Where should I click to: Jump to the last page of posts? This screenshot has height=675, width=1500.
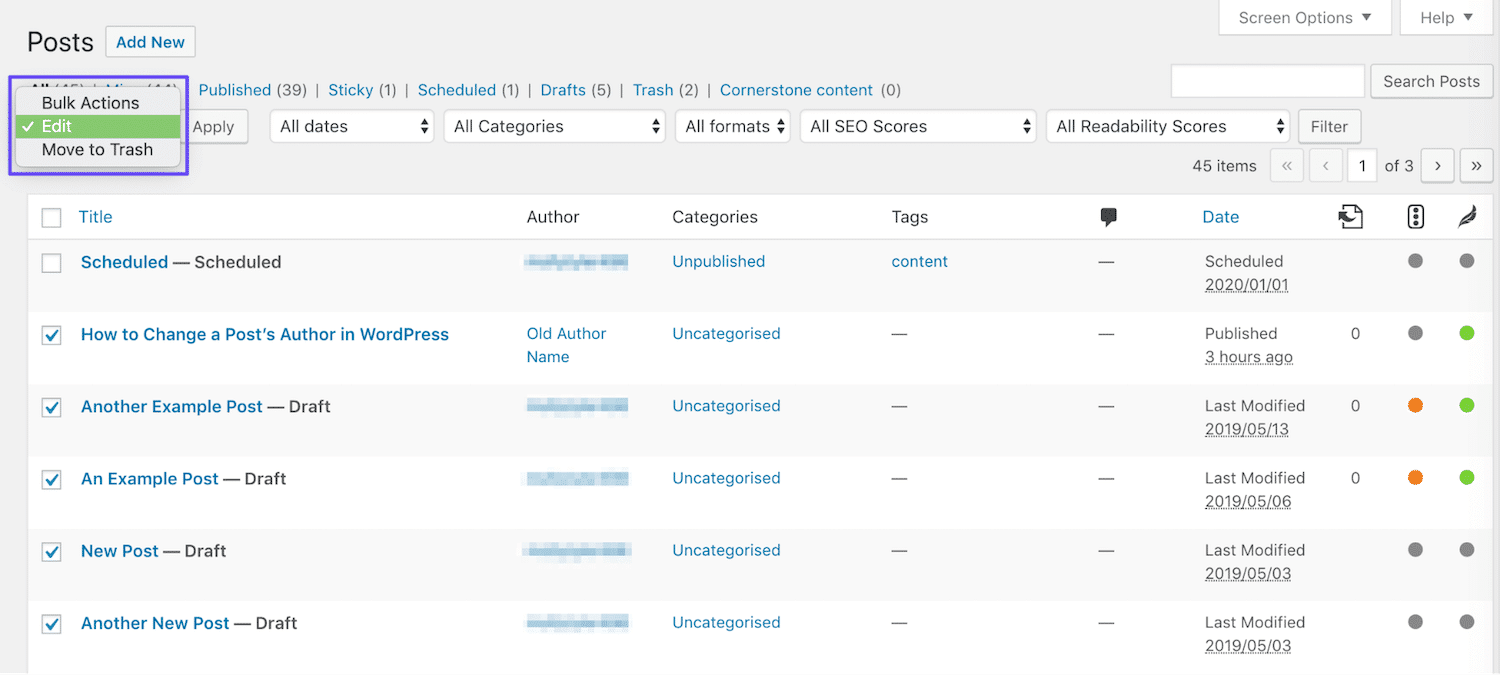tap(1476, 165)
